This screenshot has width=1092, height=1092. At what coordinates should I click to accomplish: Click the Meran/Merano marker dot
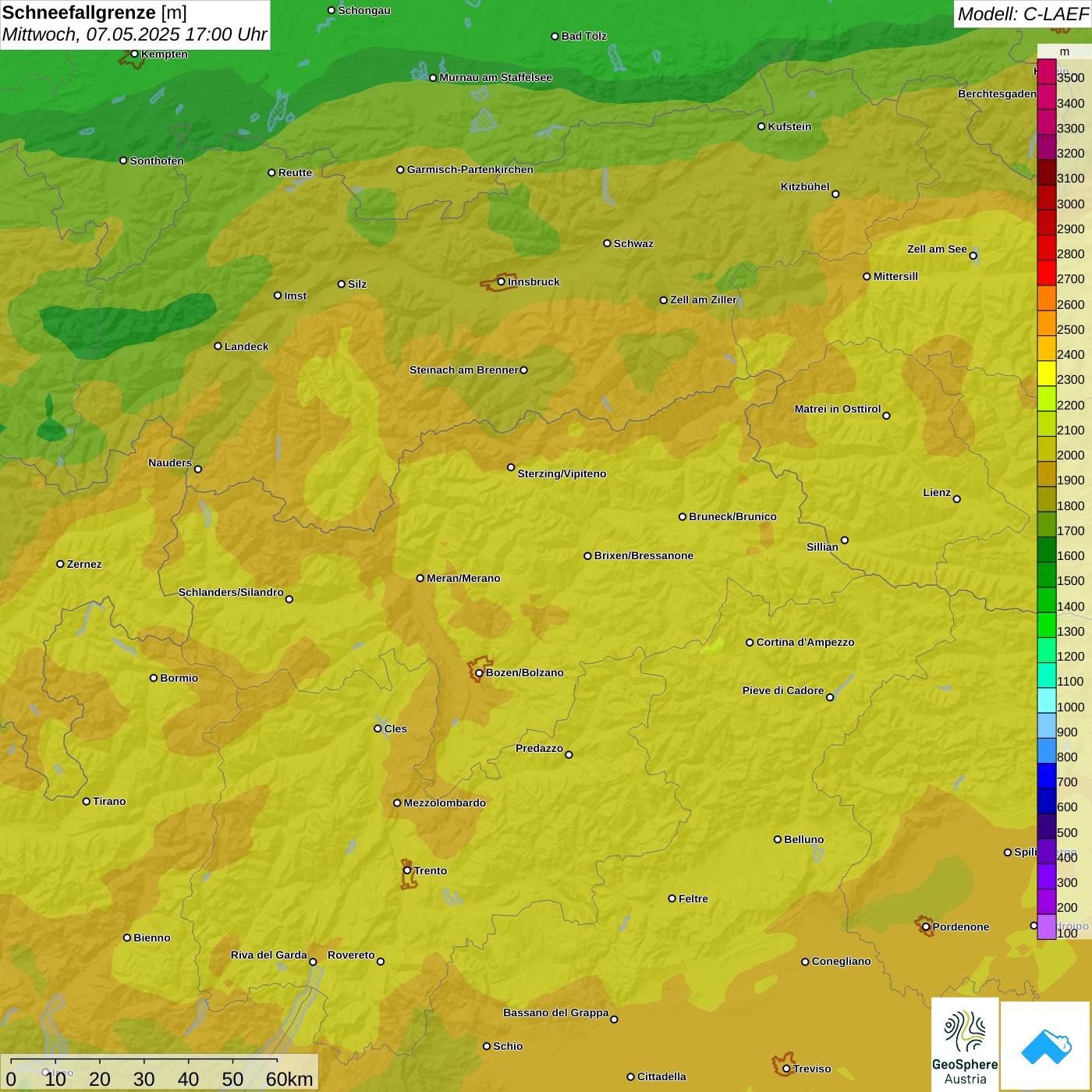click(x=420, y=578)
